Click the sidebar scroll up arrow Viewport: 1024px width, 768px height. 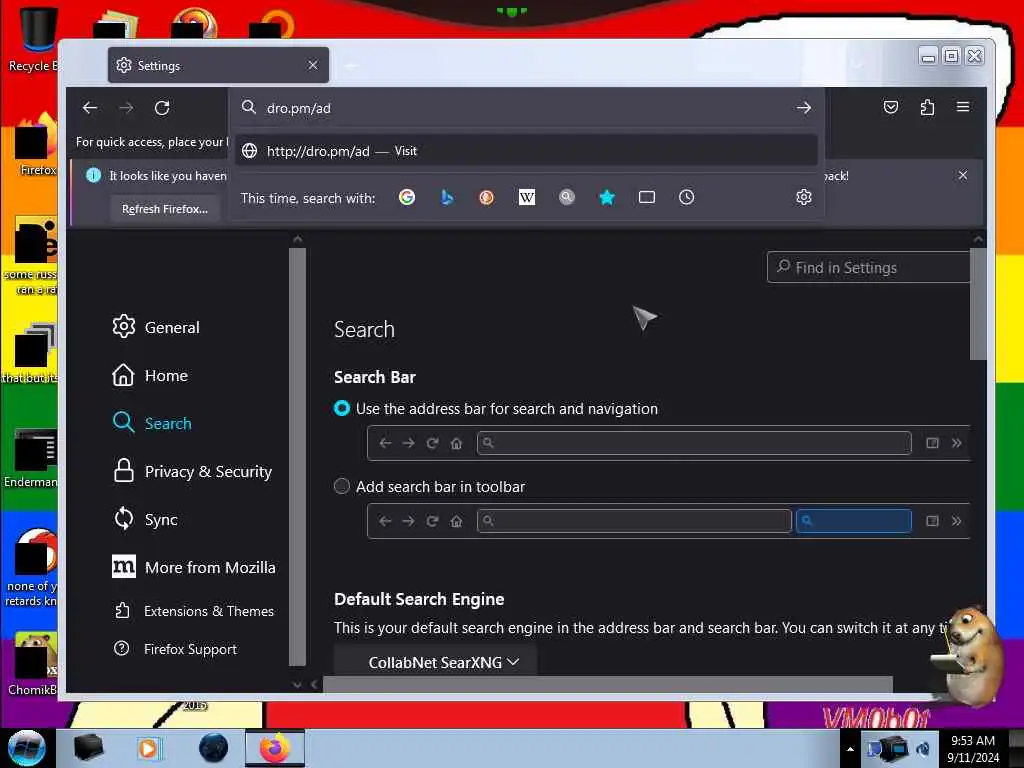click(297, 239)
